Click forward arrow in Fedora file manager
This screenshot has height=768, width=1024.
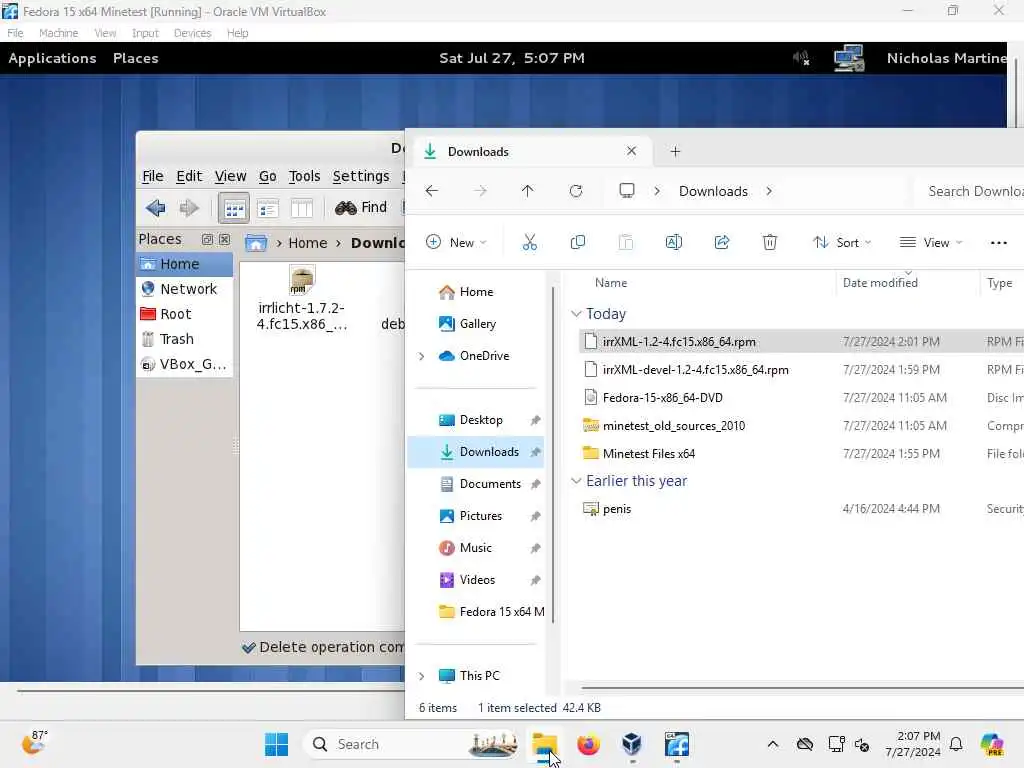(x=189, y=208)
